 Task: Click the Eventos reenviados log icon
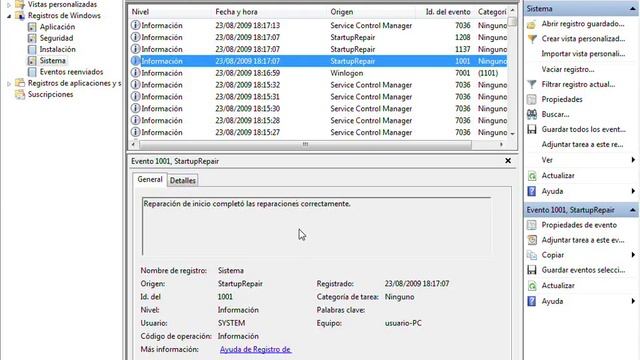point(32,72)
